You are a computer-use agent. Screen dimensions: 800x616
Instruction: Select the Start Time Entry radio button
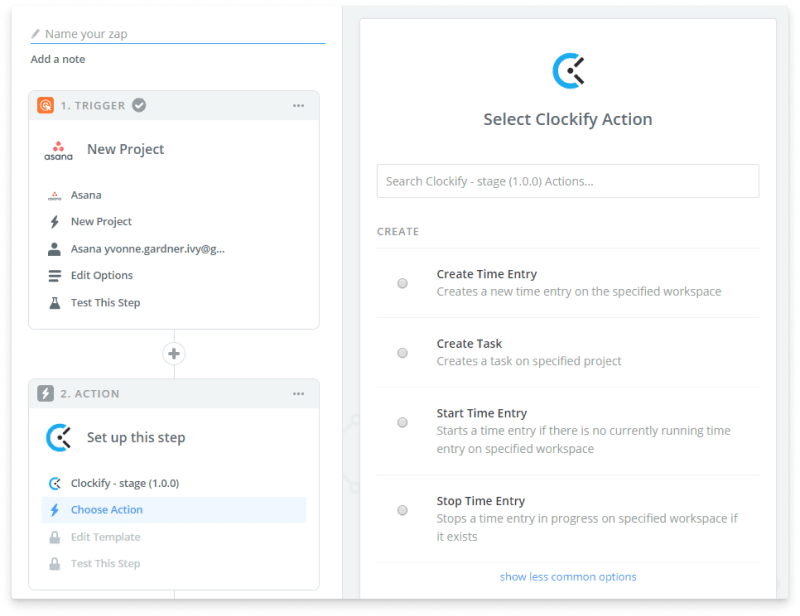point(403,422)
